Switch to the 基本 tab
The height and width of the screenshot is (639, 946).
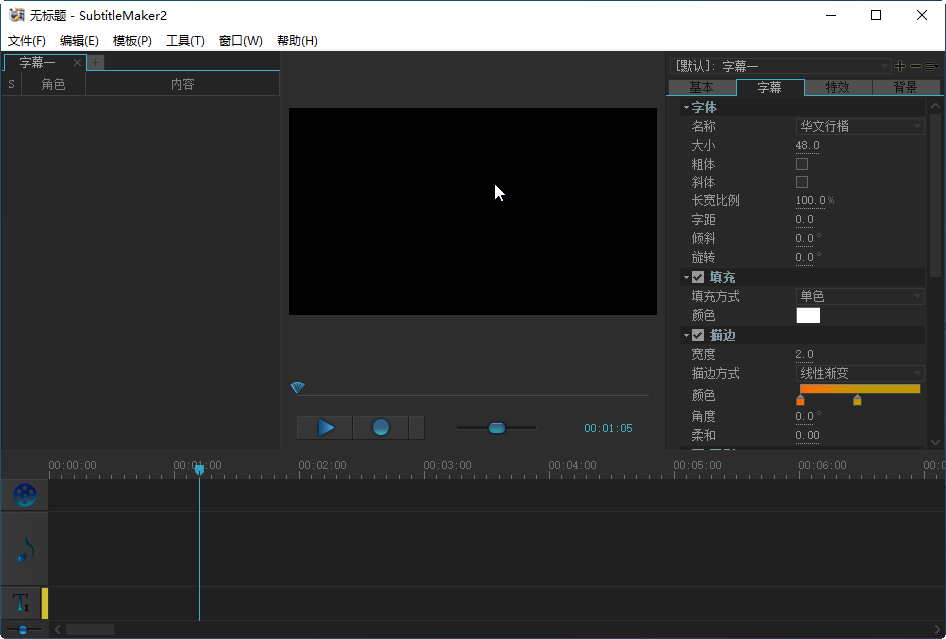tap(702, 87)
